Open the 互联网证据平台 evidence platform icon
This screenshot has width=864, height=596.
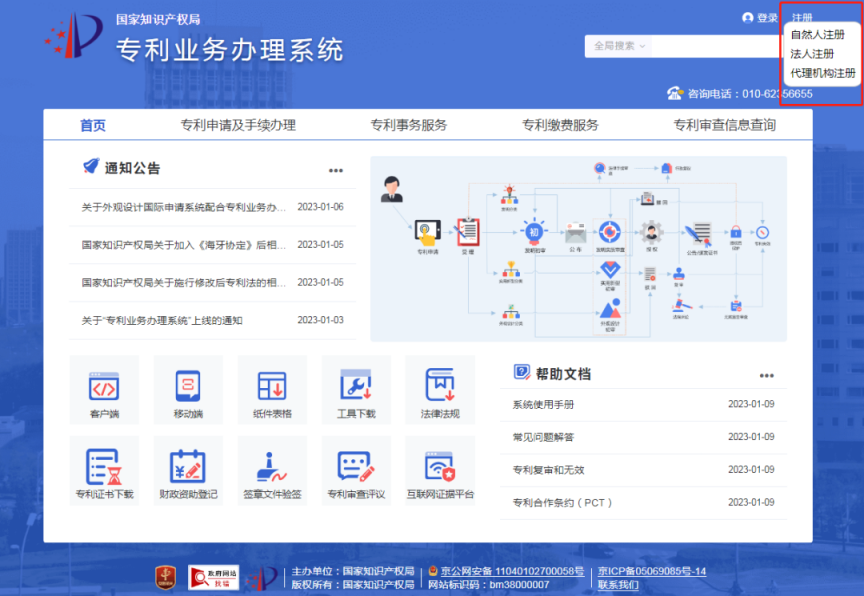coord(440,470)
